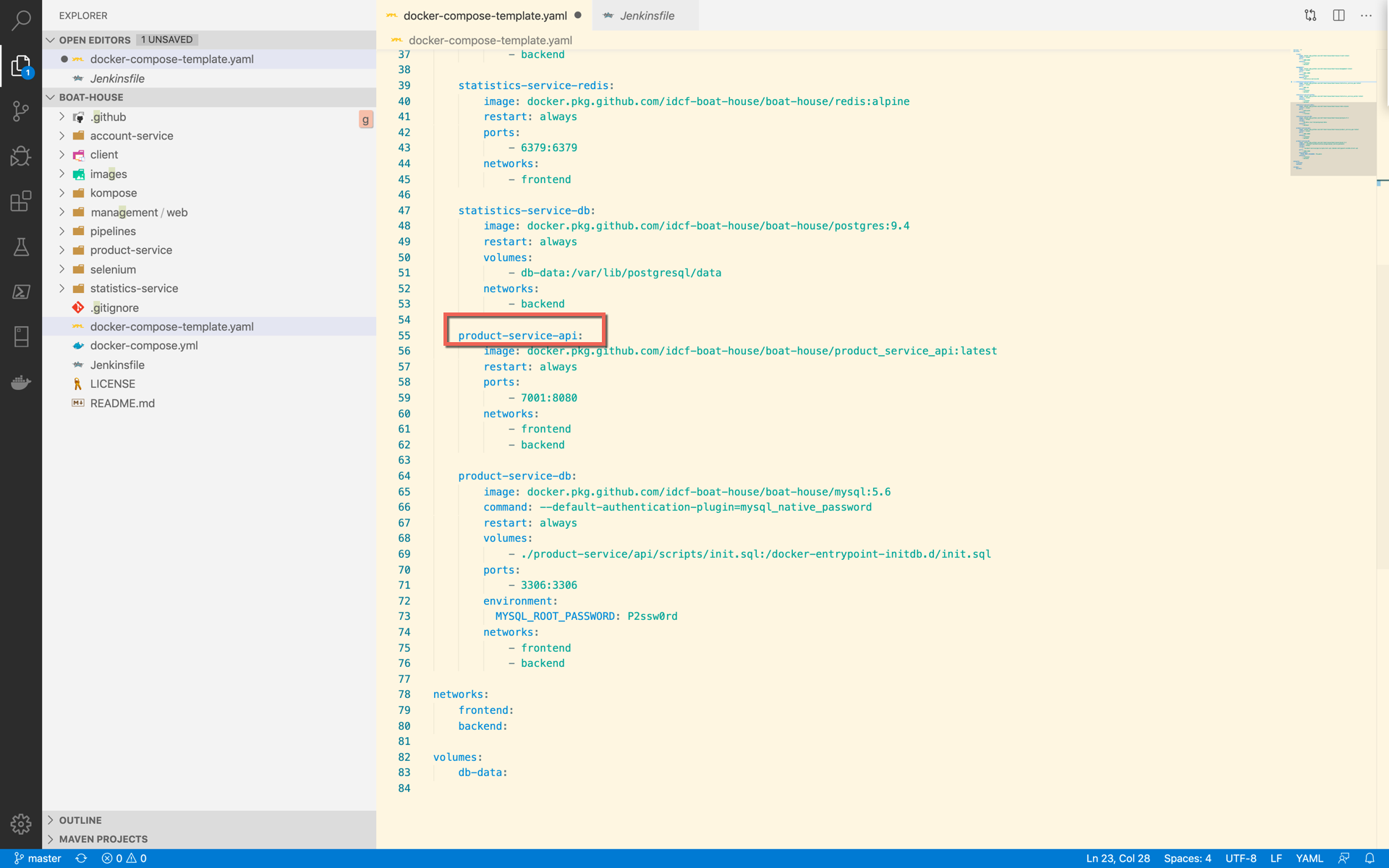Click the feedback icon in status bar
Screen dimensions: 1389x868
pyautogui.click(x=1343, y=859)
